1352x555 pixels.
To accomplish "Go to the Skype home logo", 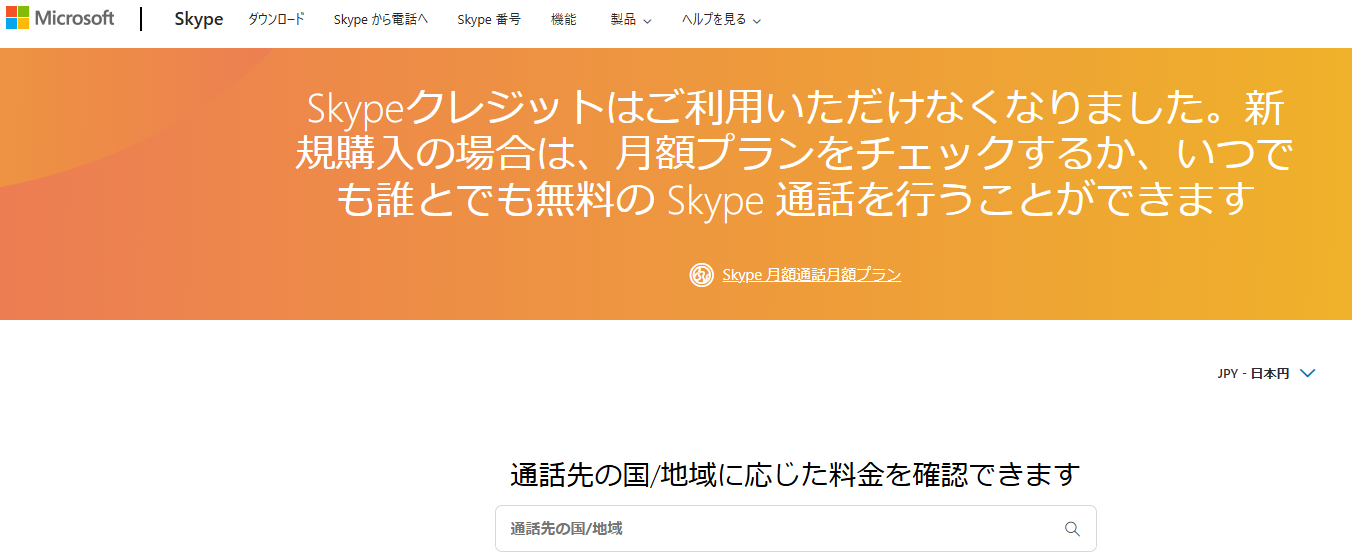I will click(x=199, y=19).
